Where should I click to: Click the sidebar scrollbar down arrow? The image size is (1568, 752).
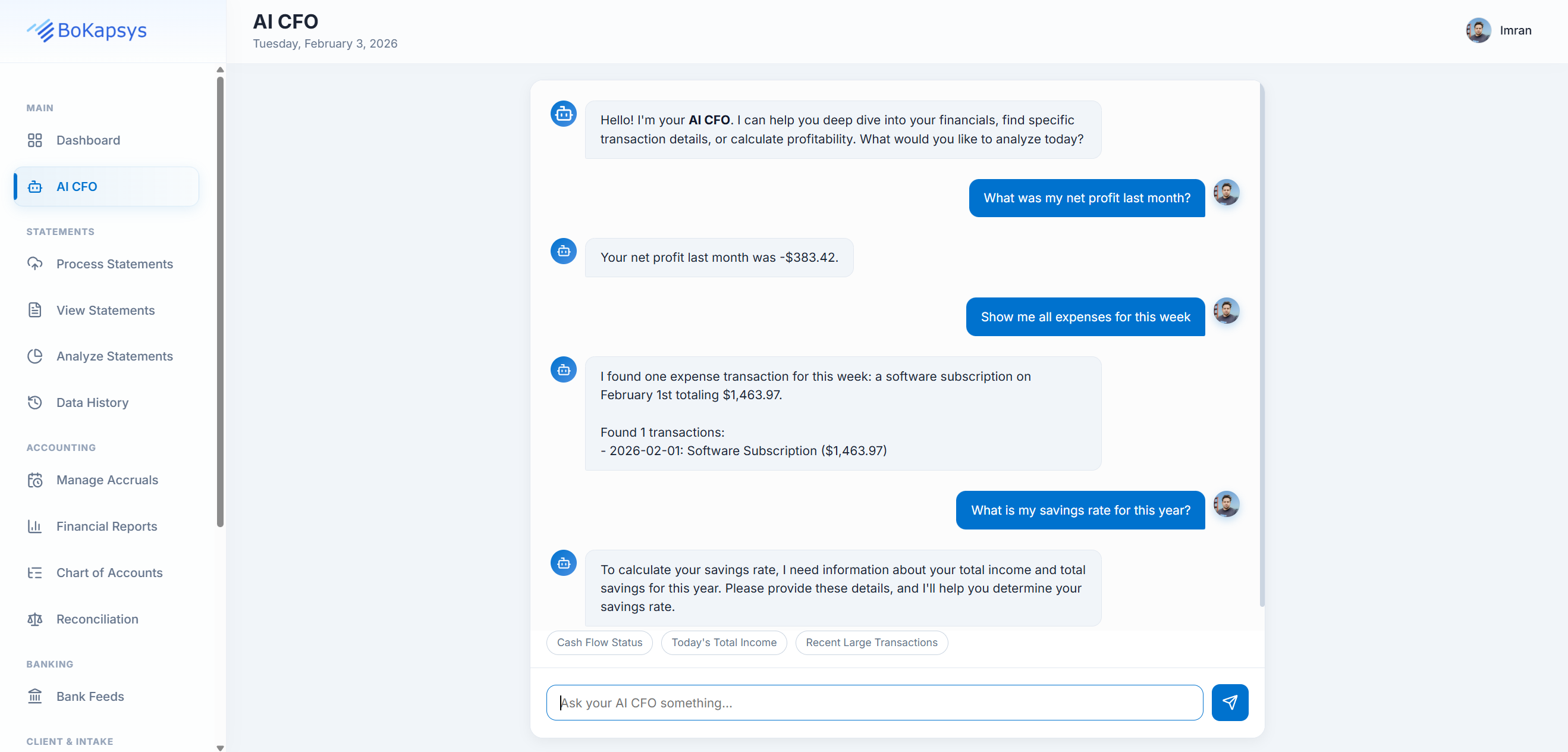click(221, 748)
